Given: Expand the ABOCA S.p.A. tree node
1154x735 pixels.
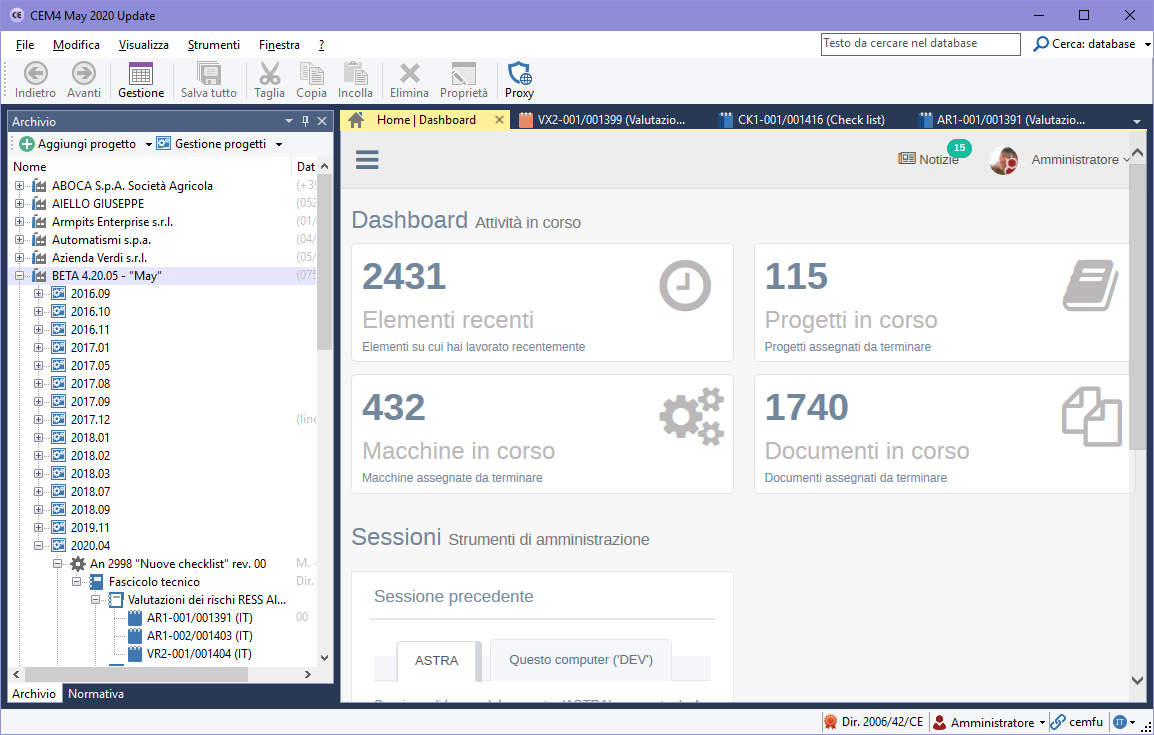Looking at the screenshot, I should click(20, 186).
